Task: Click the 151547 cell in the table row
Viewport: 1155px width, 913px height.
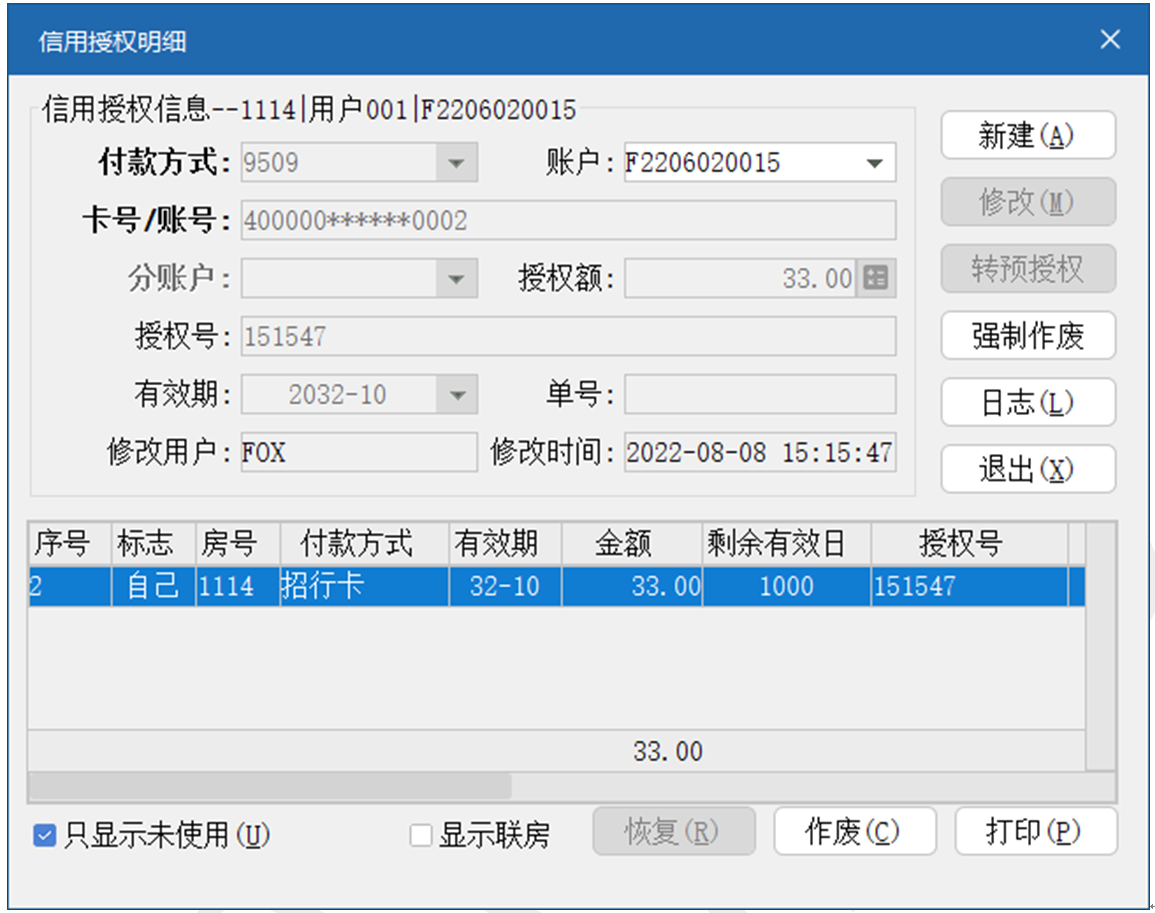Action: (x=969, y=587)
